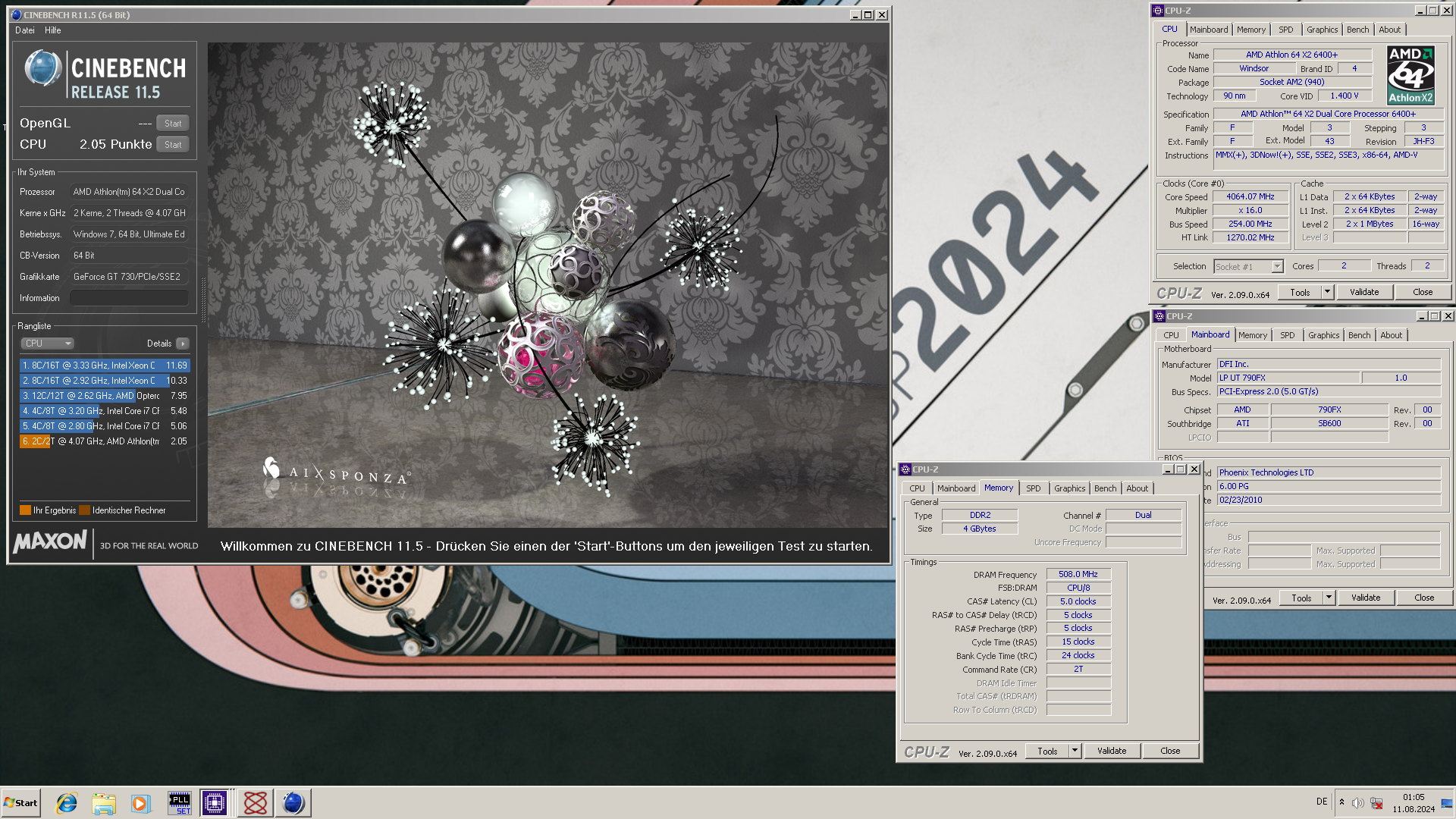Open Memory tab in Mainboard CPU-Z window
1456x819 pixels.
point(1252,335)
